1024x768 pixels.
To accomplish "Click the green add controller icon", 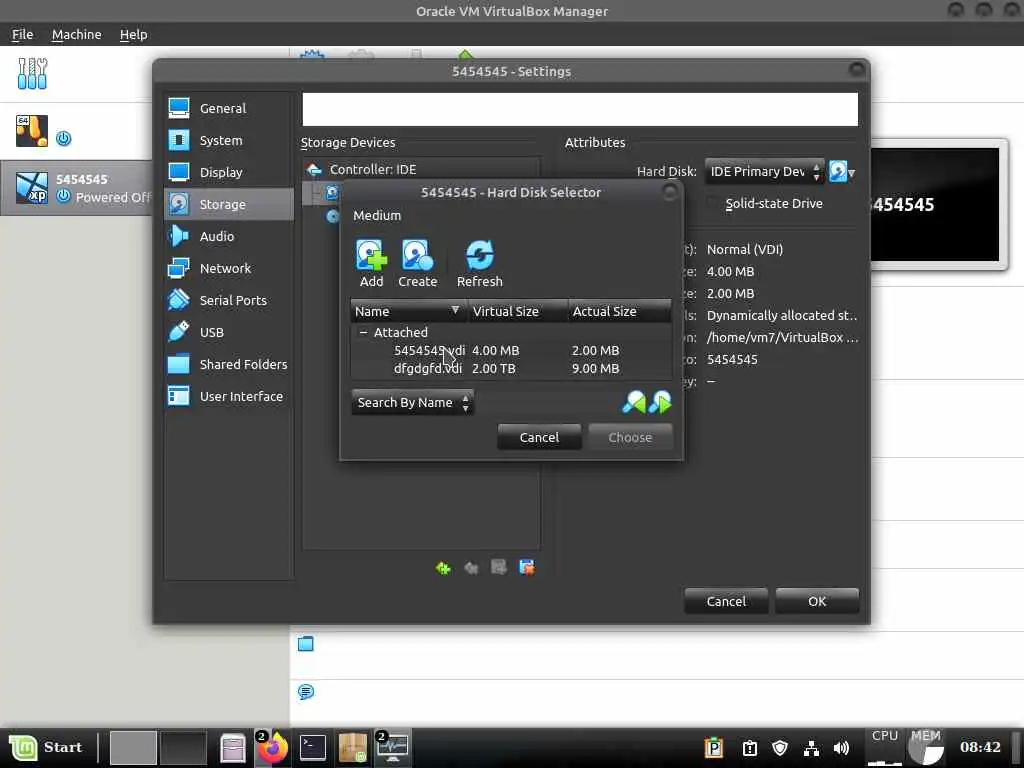I will point(443,568).
